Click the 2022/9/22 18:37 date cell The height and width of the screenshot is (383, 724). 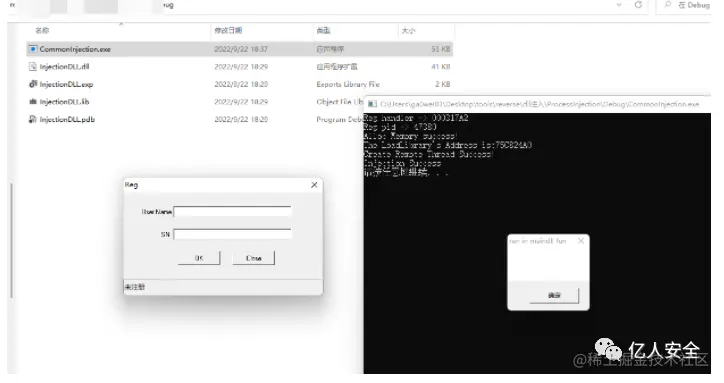(x=241, y=49)
